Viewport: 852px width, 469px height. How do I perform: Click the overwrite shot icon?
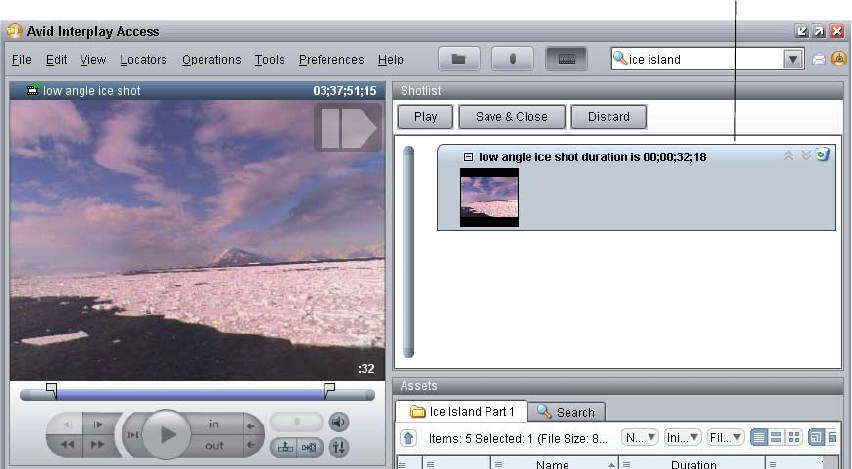pyautogui.click(x=309, y=447)
